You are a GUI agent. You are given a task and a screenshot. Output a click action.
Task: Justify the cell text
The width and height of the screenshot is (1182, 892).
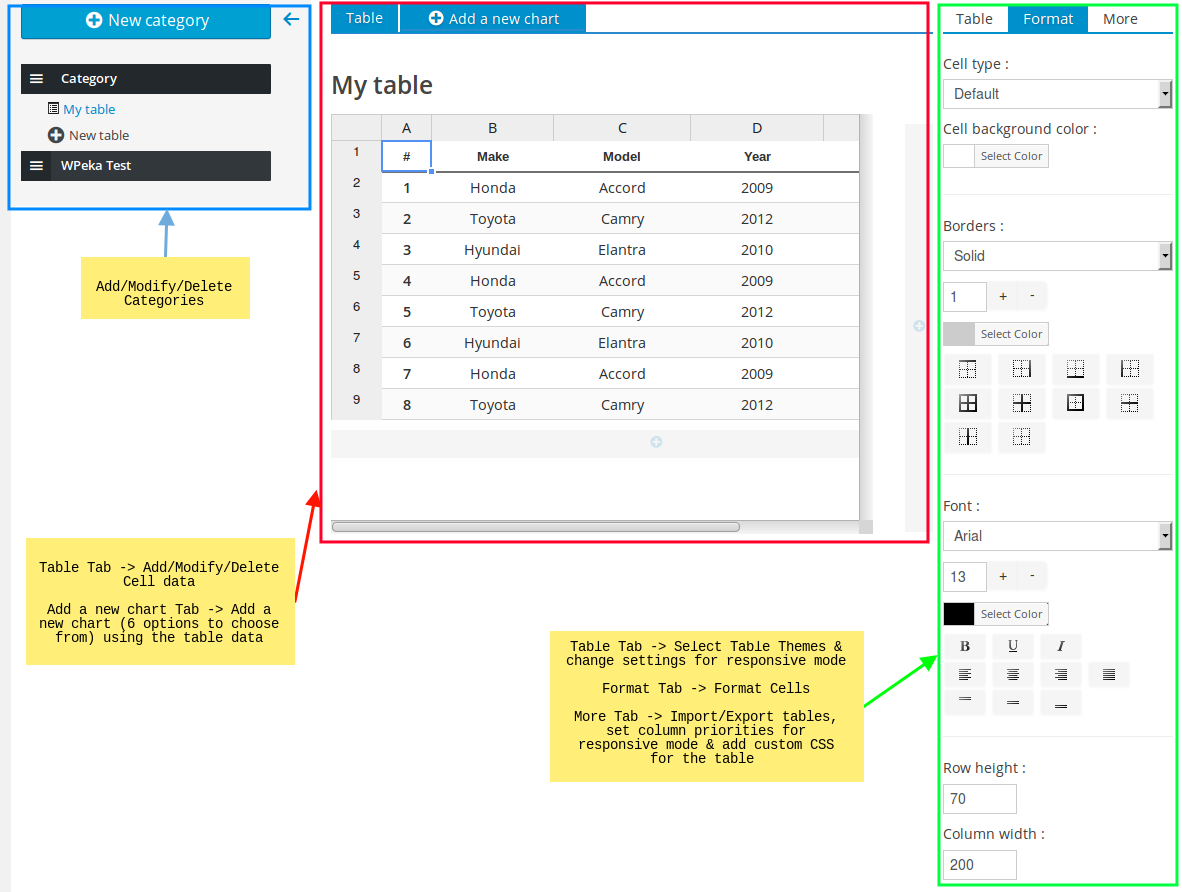1109,675
